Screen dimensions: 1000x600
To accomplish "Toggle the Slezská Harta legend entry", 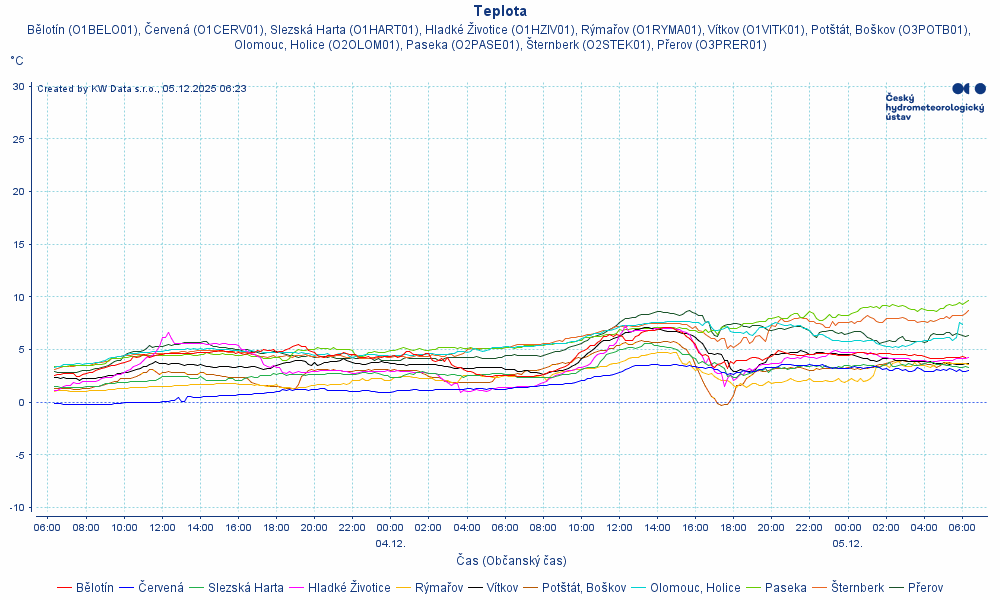I will pyautogui.click(x=245, y=588).
